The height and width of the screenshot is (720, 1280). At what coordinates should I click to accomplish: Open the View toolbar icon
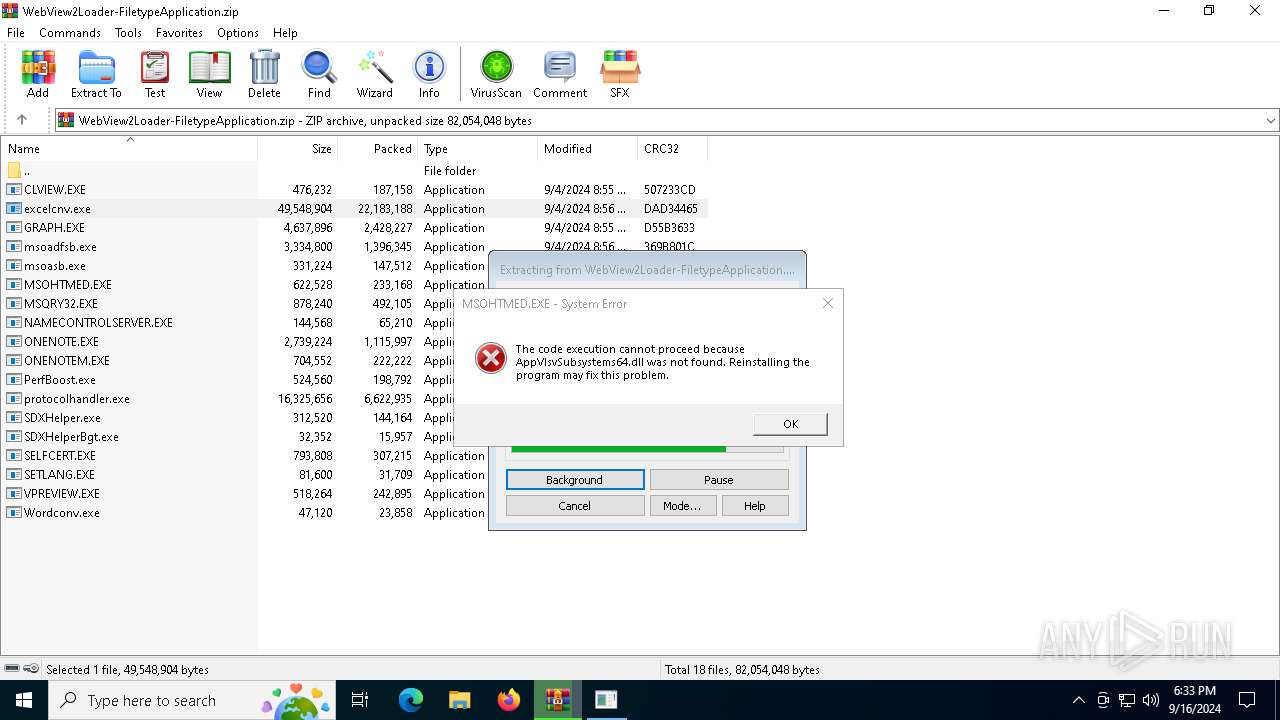tap(209, 75)
